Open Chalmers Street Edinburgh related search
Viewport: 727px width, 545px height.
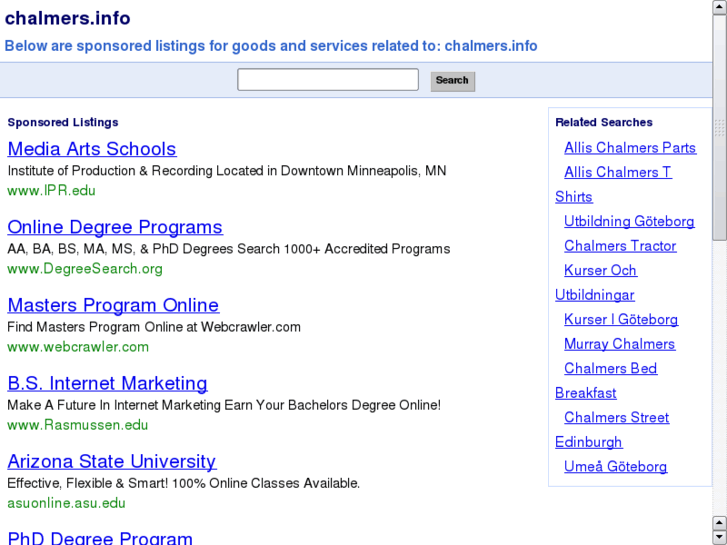point(617,417)
